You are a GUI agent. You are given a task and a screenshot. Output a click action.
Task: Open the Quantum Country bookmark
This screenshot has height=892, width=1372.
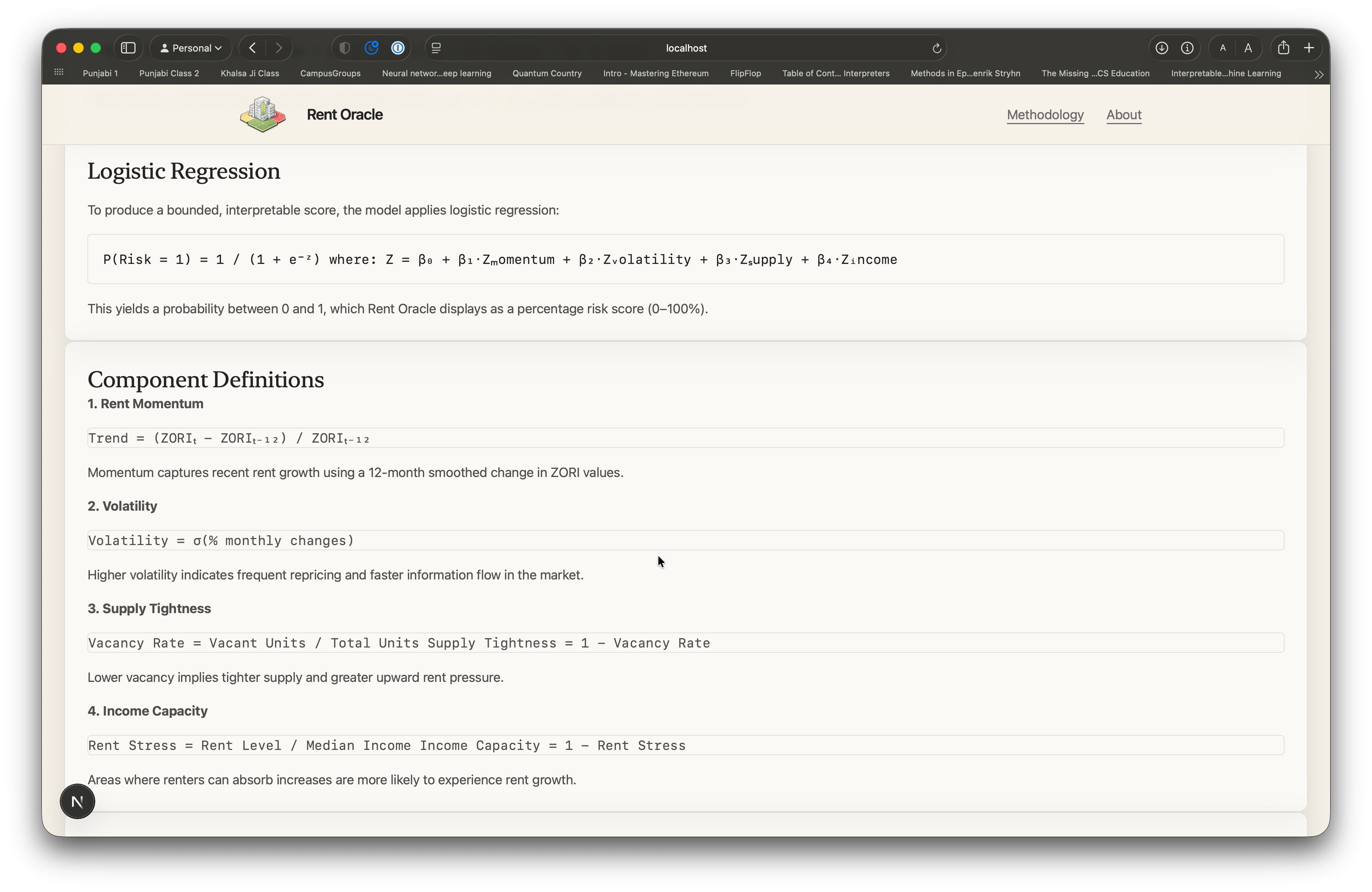547,73
